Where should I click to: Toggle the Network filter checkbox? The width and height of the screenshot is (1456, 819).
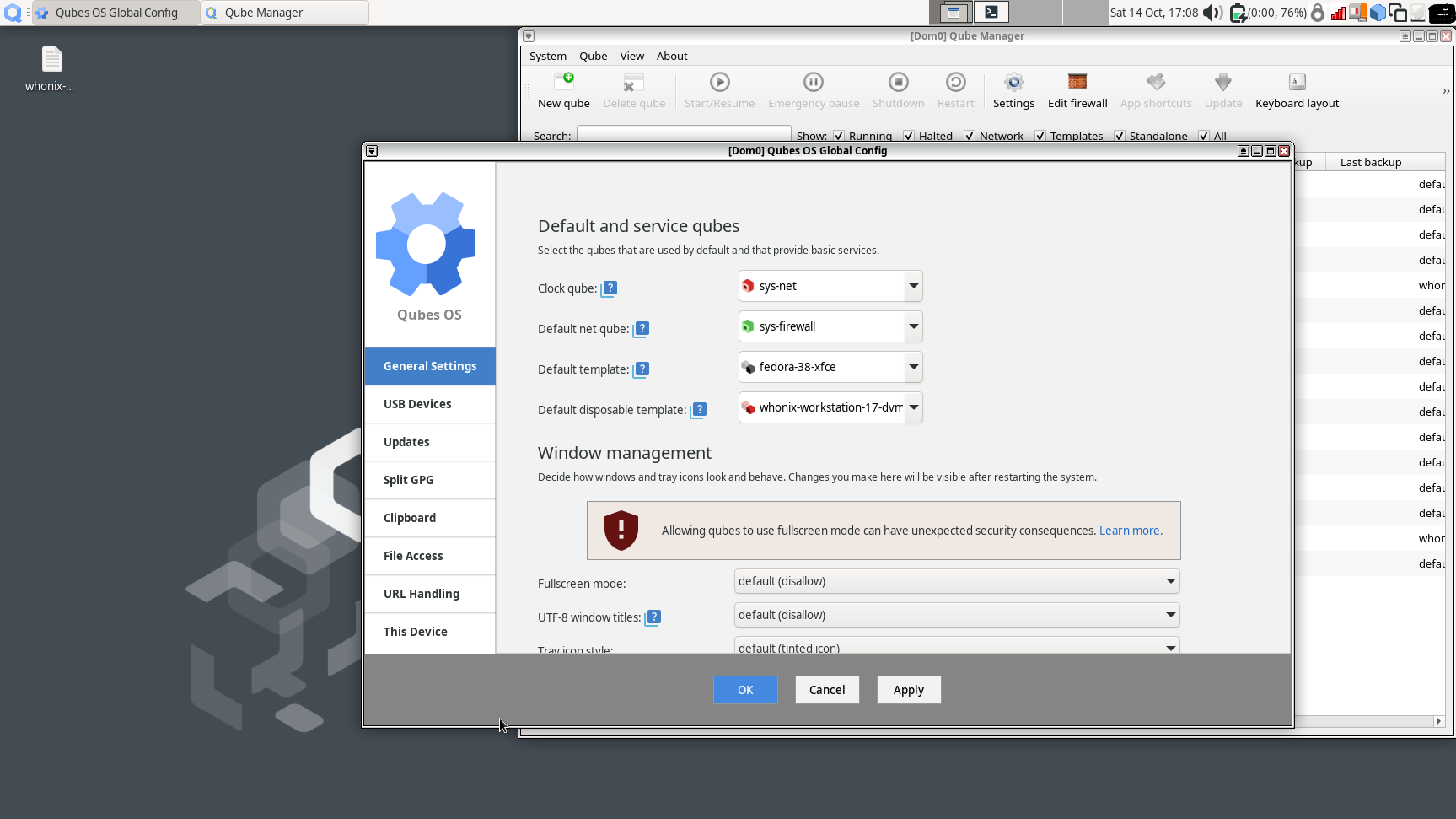[x=970, y=136]
